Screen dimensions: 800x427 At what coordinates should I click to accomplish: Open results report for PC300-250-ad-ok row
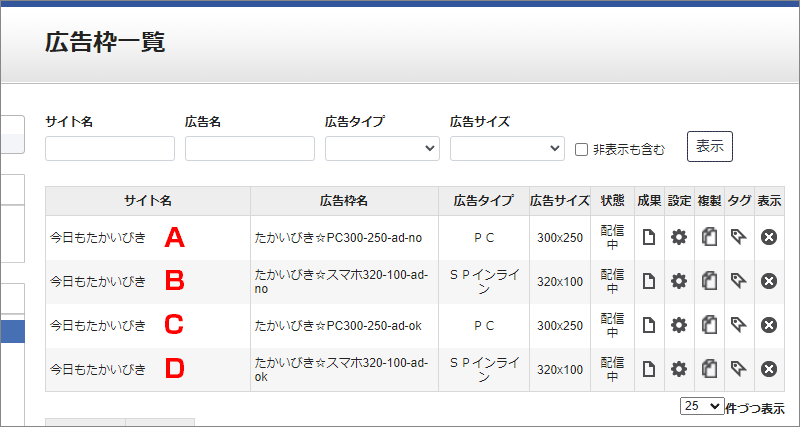tap(648, 325)
